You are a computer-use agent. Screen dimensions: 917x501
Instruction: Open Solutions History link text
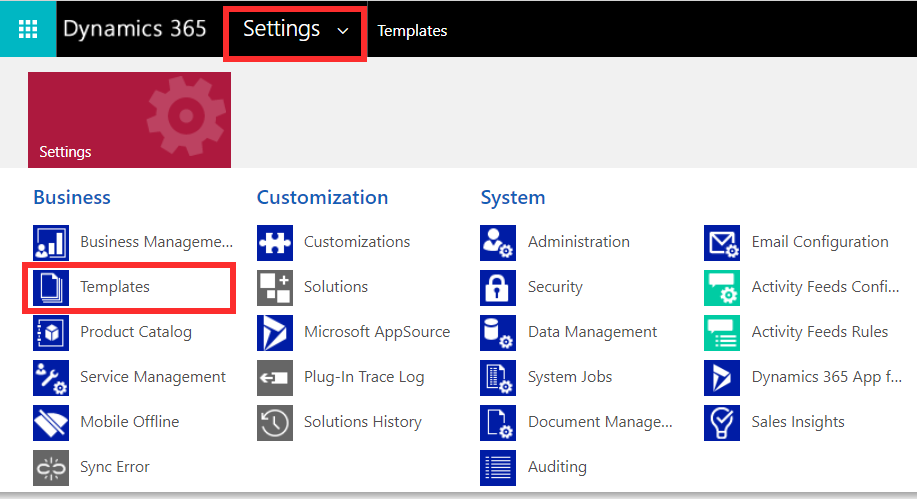[x=363, y=421]
